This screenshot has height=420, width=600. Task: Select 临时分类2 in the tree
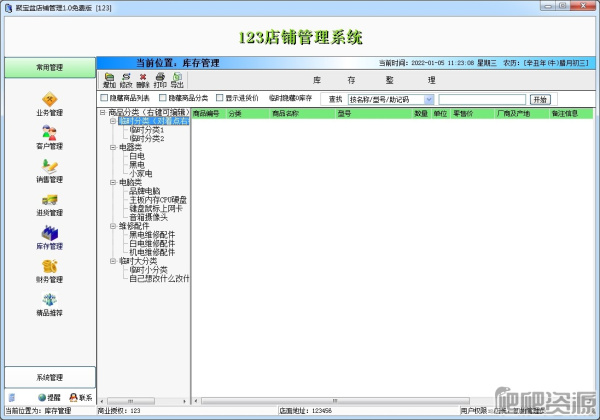tap(147, 138)
